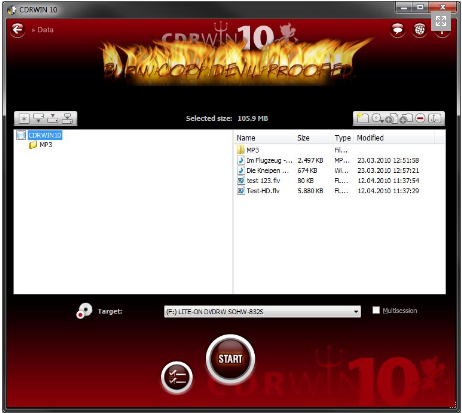
Task: Click the music icon of Im Flugzeug
Action: (x=241, y=160)
